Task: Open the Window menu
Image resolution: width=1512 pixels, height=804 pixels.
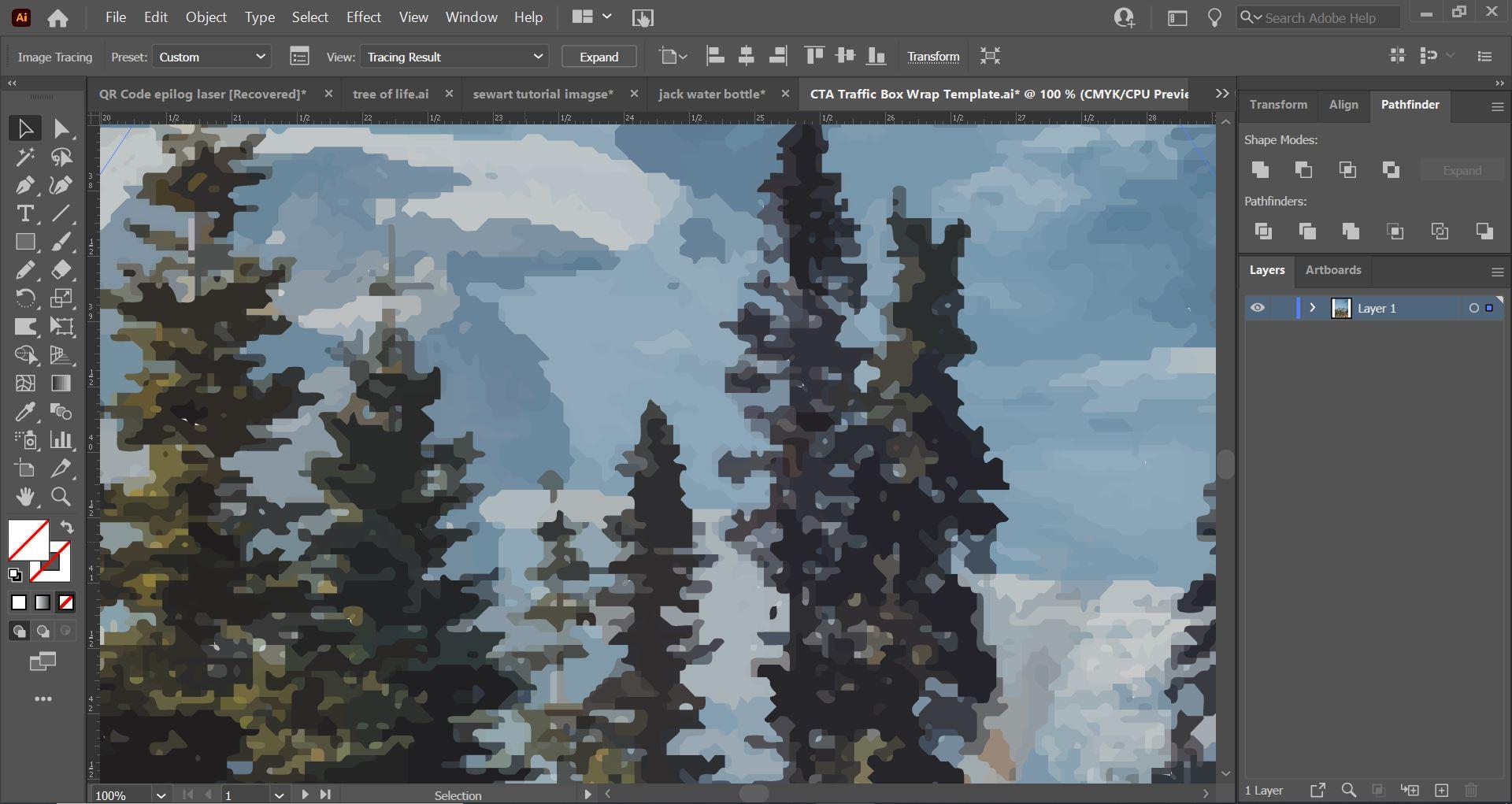Action: point(472,17)
